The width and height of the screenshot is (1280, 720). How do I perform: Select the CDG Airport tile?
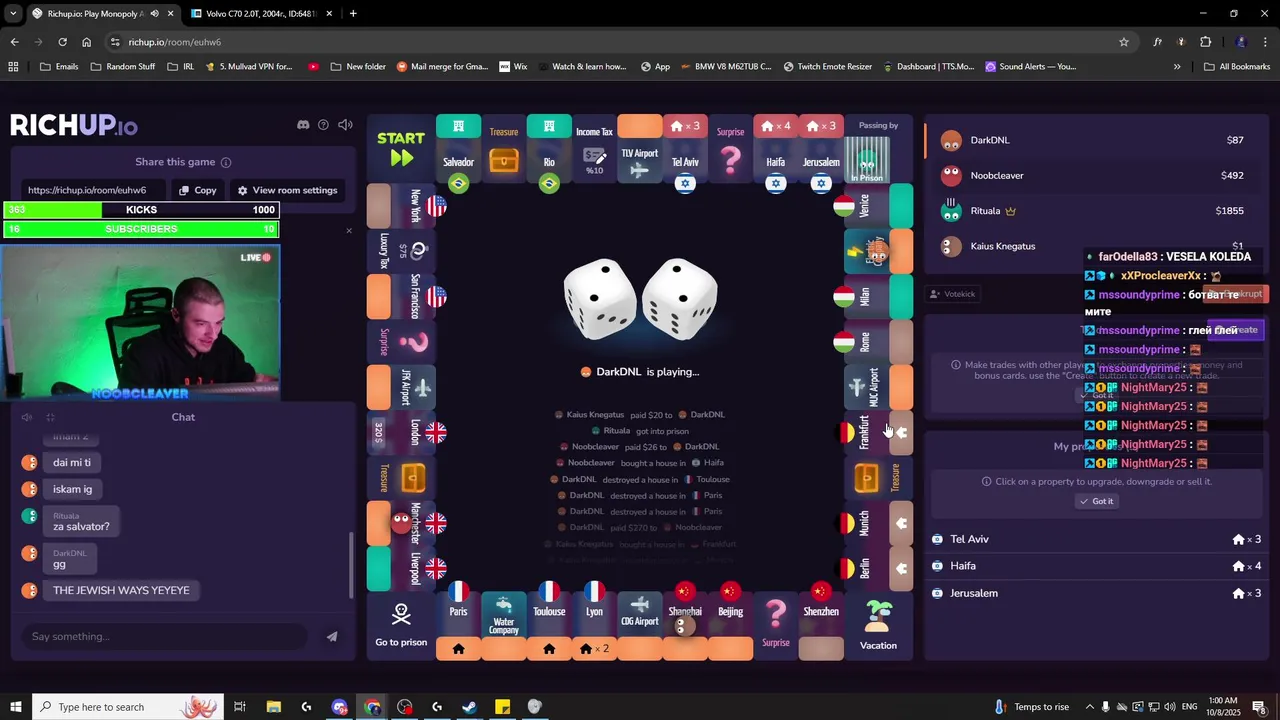pyautogui.click(x=640, y=626)
